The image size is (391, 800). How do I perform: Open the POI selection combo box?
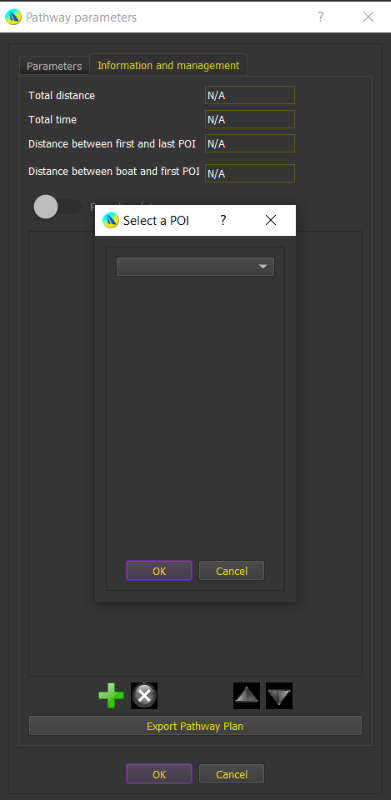click(x=196, y=267)
